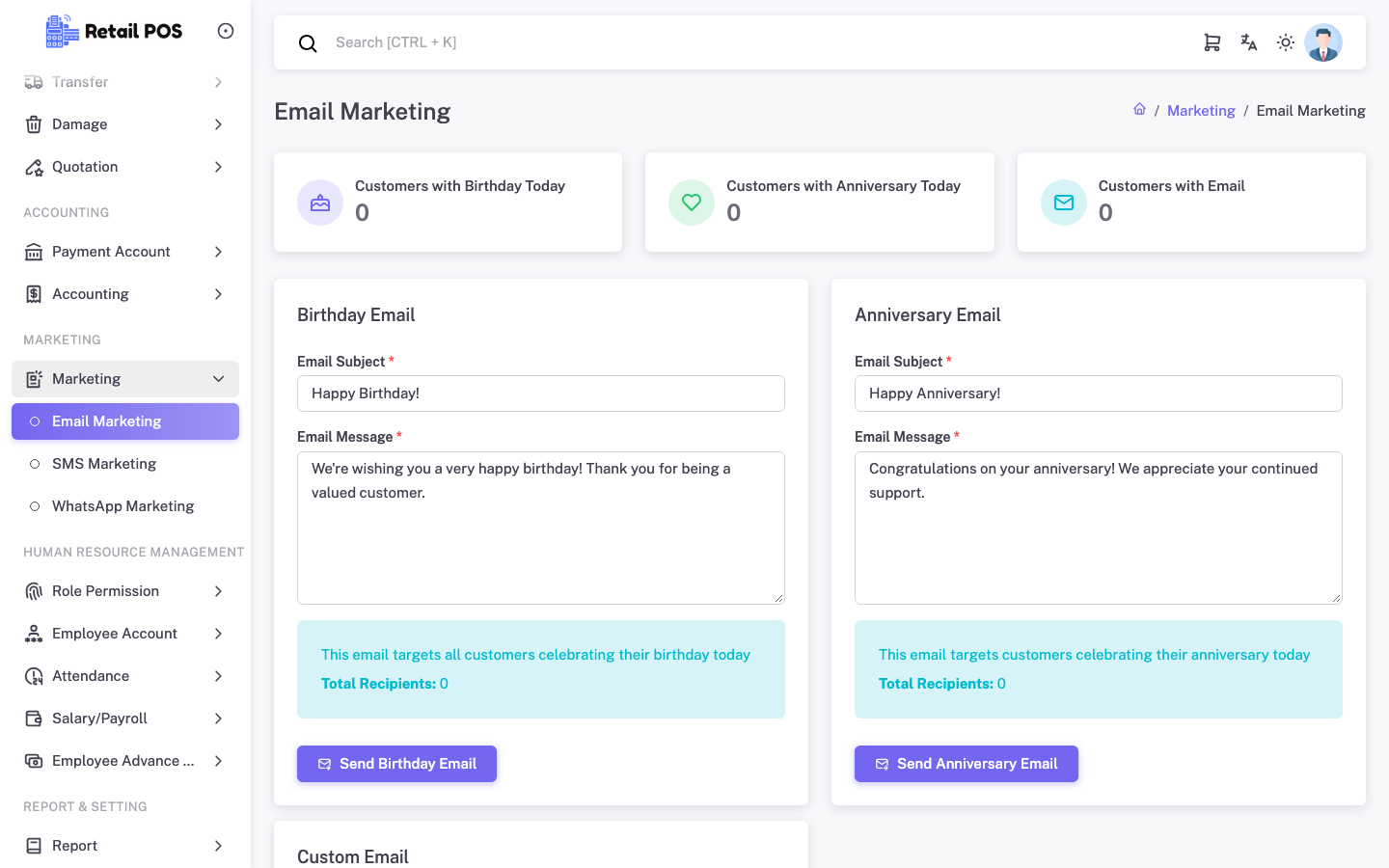Image resolution: width=1389 pixels, height=868 pixels.
Task: Click the Employee Account people icon
Action: [34, 634]
